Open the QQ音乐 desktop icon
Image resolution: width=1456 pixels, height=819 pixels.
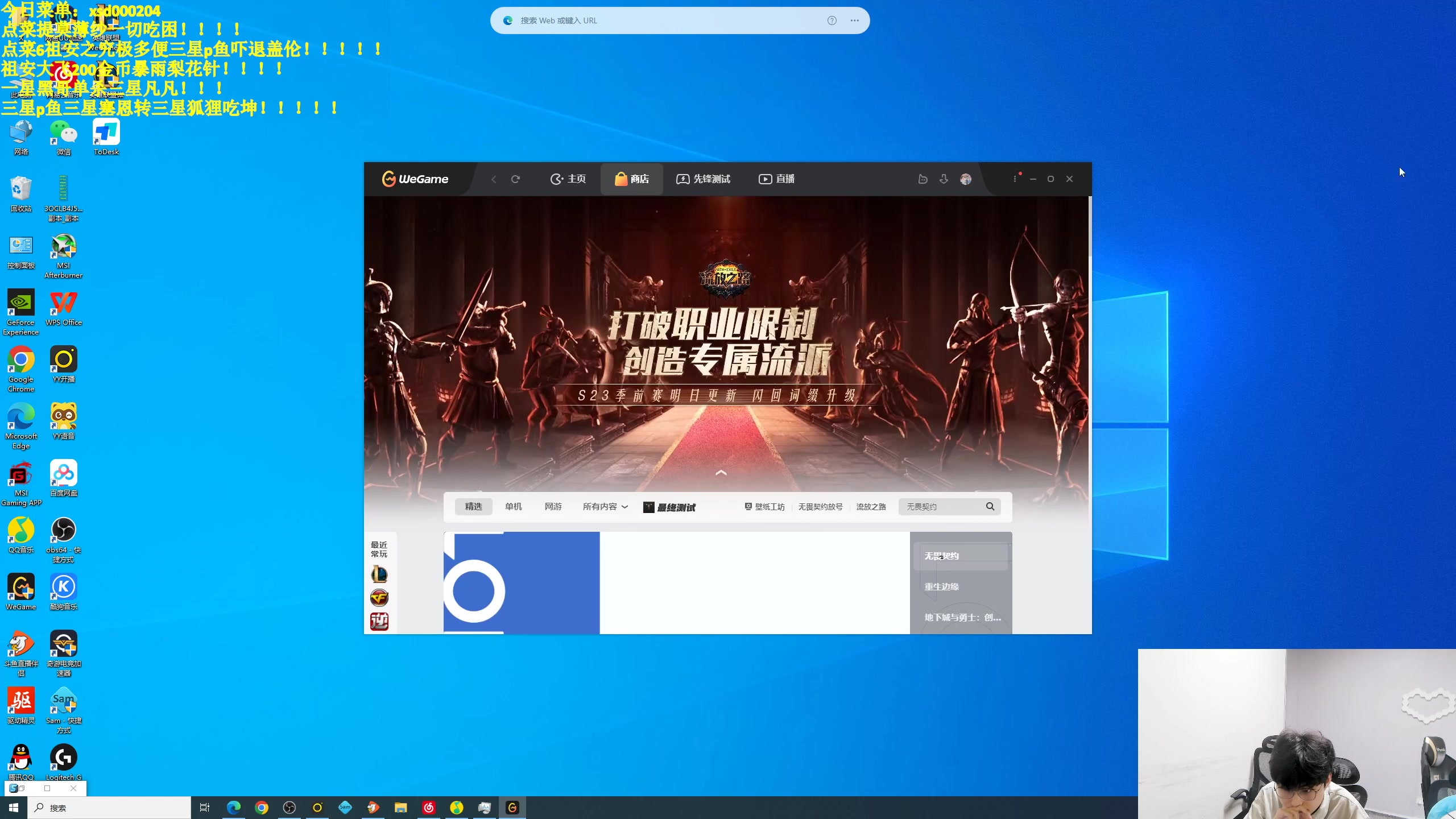coord(21,536)
